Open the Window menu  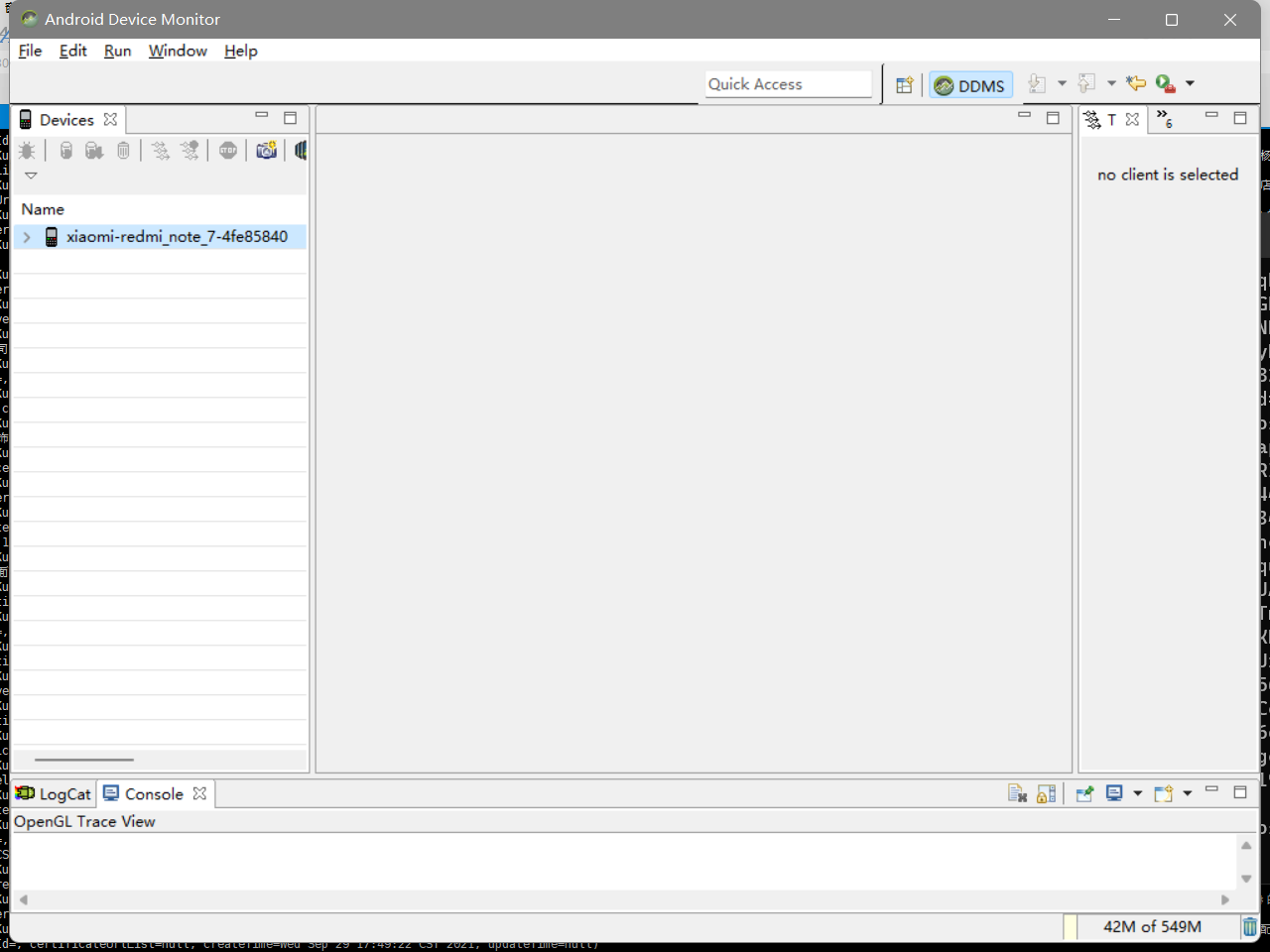point(178,51)
